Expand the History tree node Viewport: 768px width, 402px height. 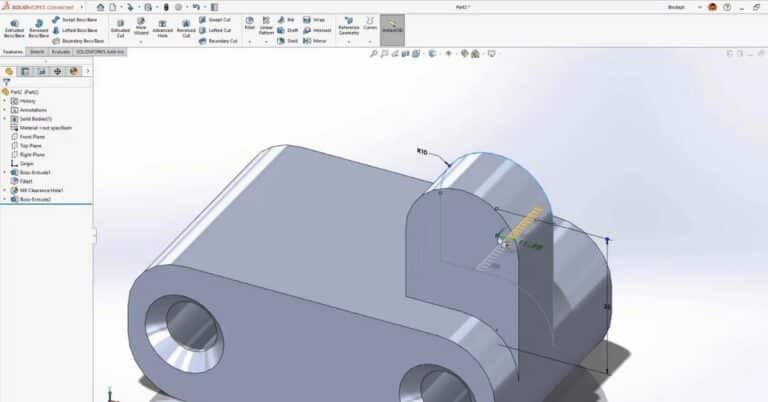pos(5,100)
